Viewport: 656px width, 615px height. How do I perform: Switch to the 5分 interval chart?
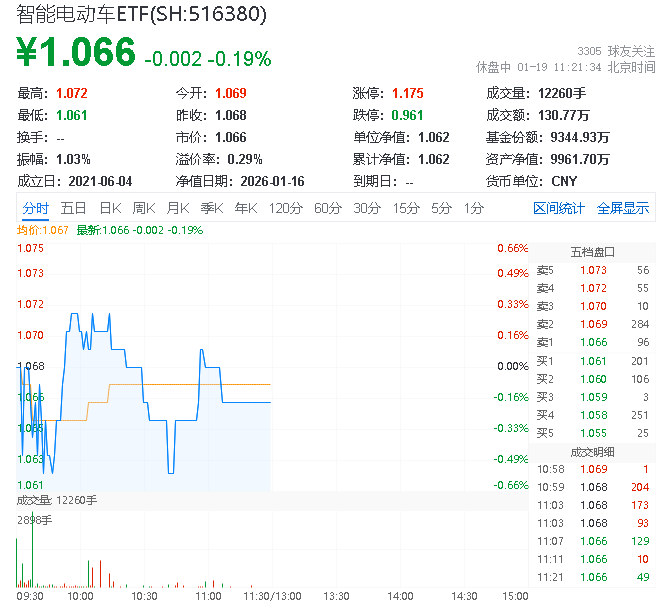(x=441, y=208)
